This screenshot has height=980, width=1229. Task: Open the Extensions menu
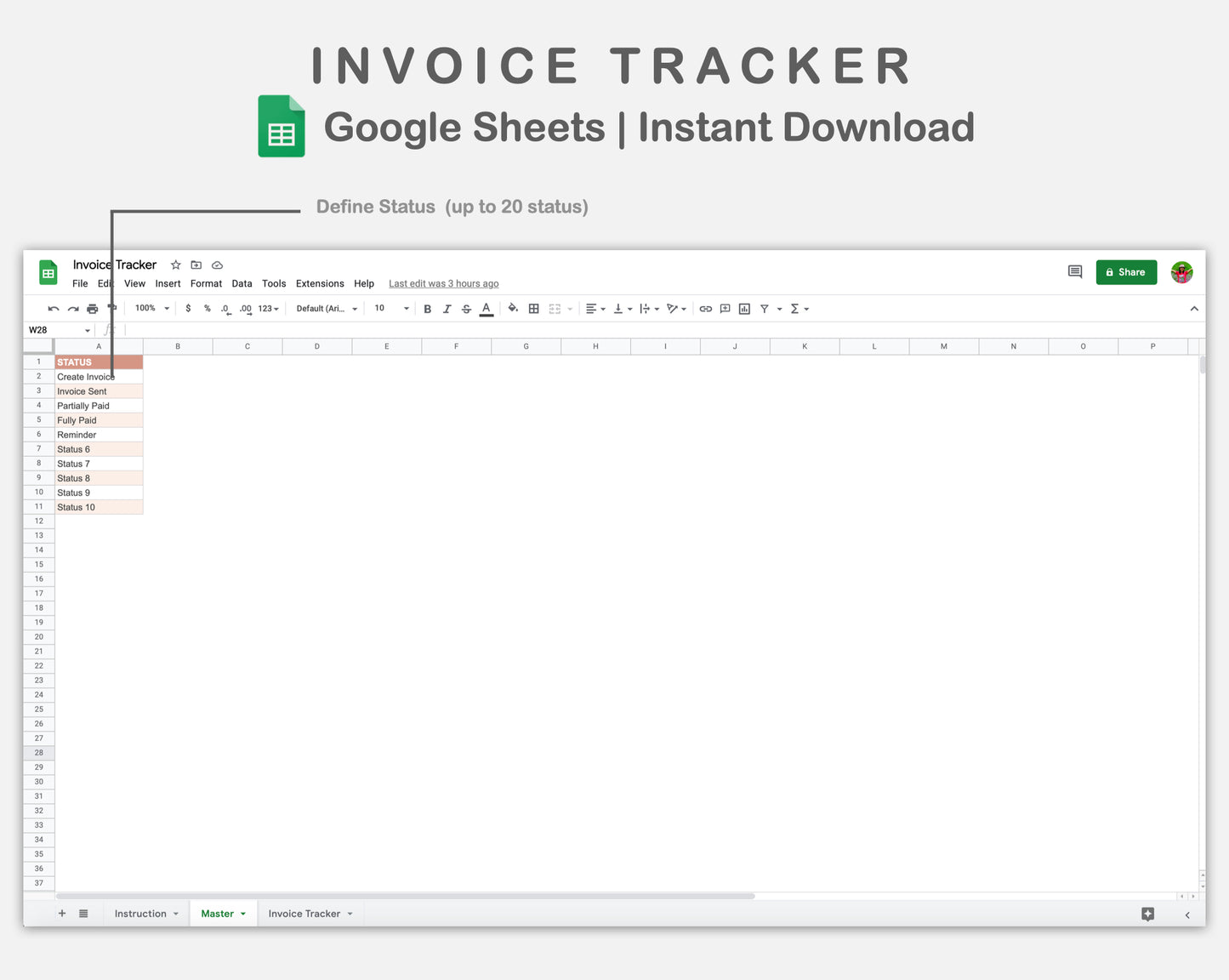pyautogui.click(x=320, y=283)
